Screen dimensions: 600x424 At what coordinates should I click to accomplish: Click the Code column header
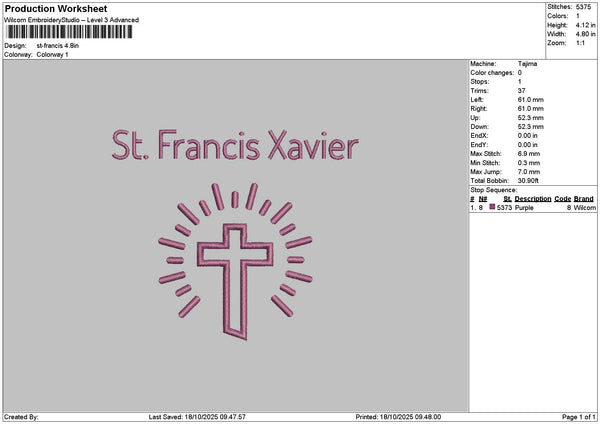pyautogui.click(x=562, y=198)
